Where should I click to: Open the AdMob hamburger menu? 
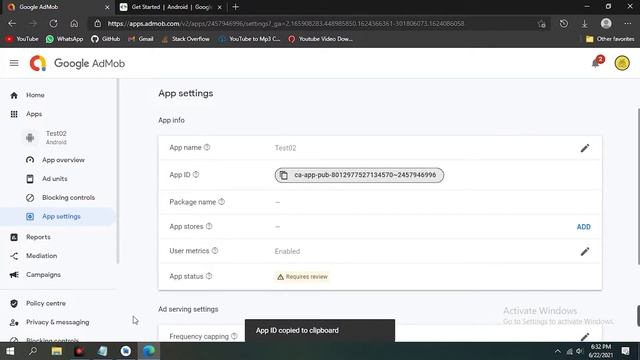pyautogui.click(x=14, y=63)
